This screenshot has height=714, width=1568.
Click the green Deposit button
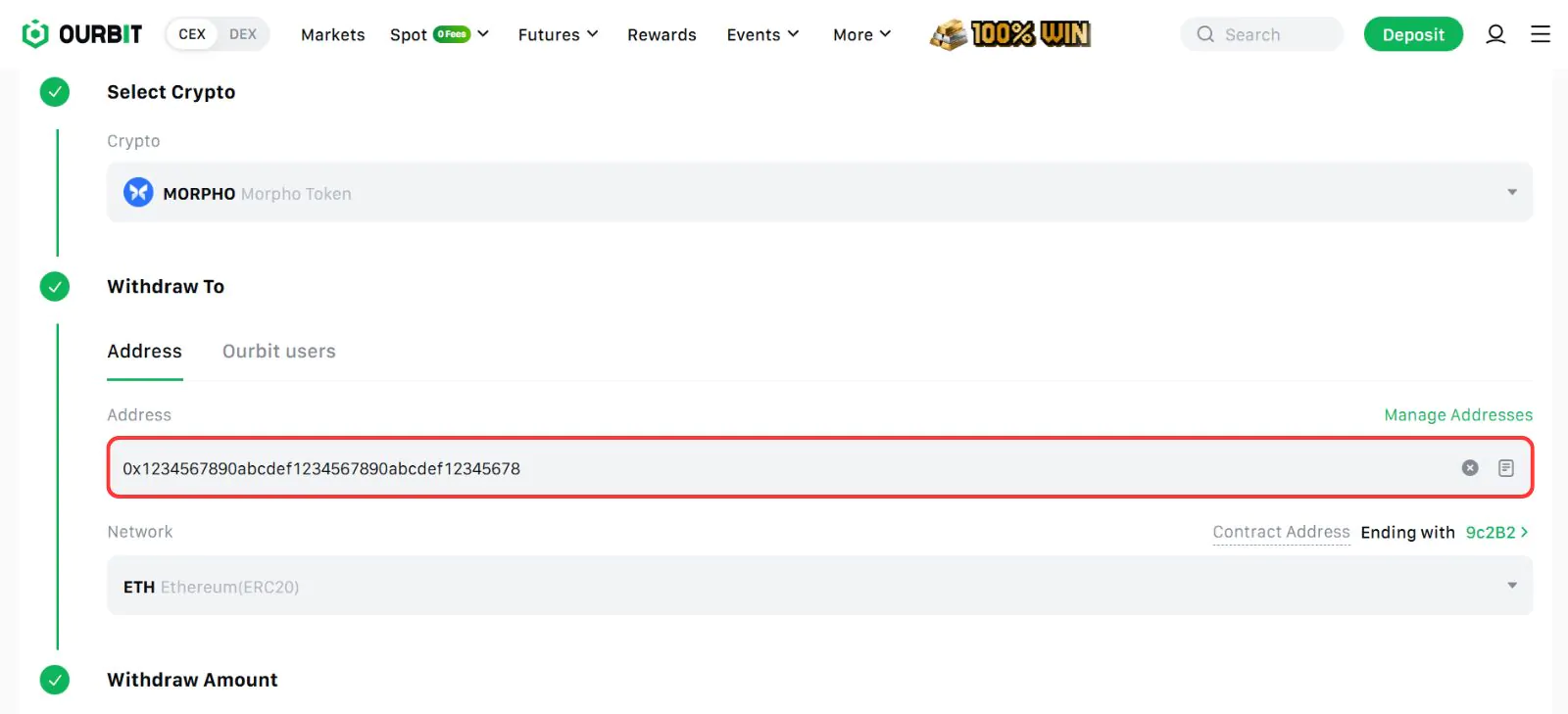pyautogui.click(x=1412, y=34)
